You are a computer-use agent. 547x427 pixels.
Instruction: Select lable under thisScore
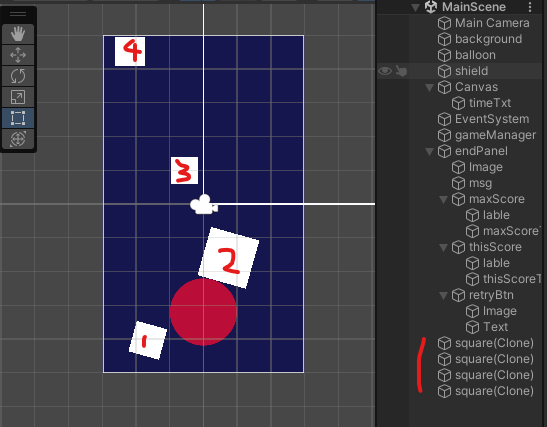(x=496, y=263)
